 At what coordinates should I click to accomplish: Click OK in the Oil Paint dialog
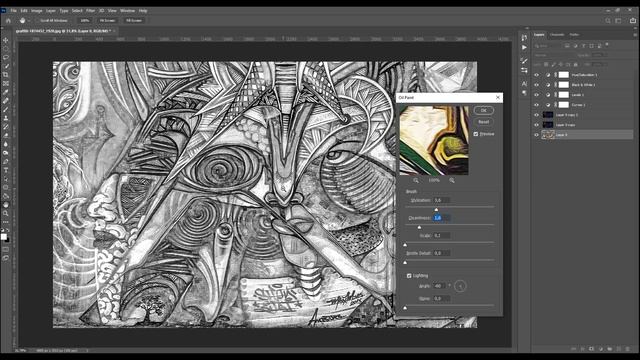point(484,111)
